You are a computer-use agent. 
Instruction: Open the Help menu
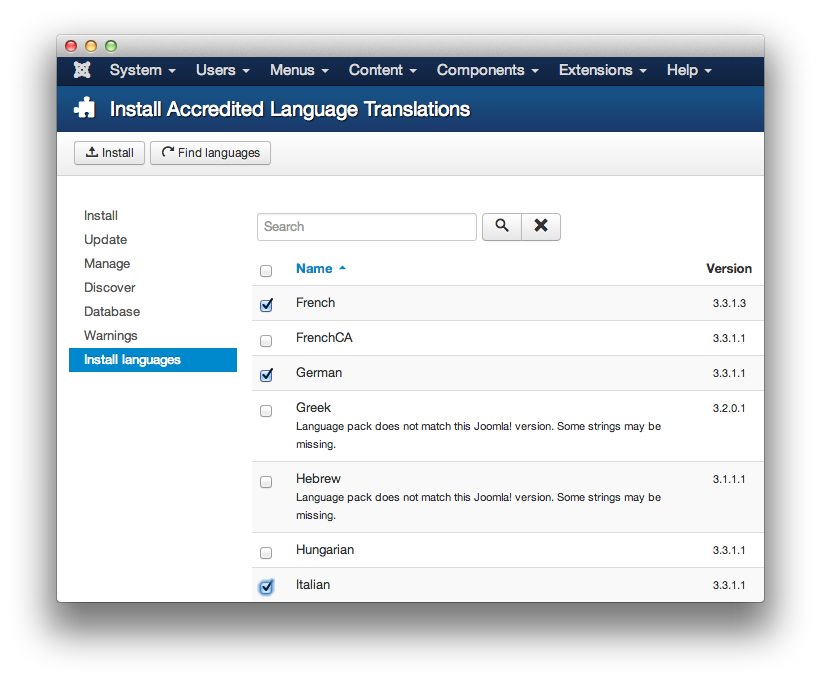(687, 70)
